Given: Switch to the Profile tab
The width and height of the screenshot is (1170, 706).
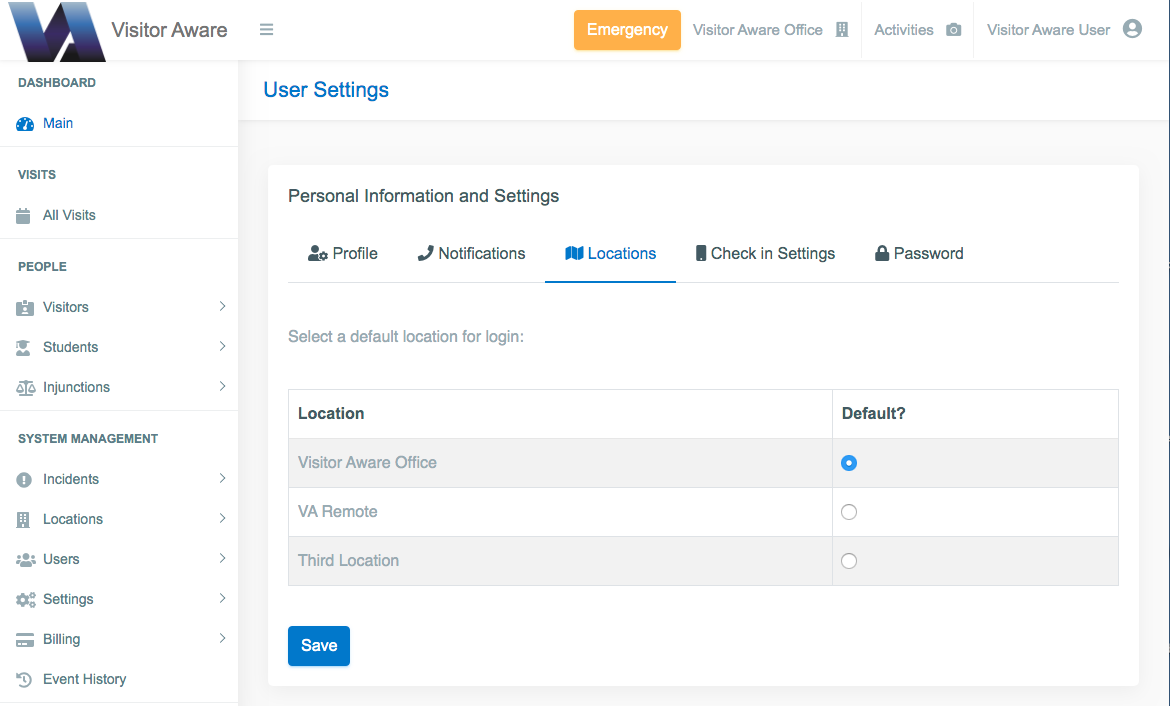Looking at the screenshot, I should [x=342, y=254].
